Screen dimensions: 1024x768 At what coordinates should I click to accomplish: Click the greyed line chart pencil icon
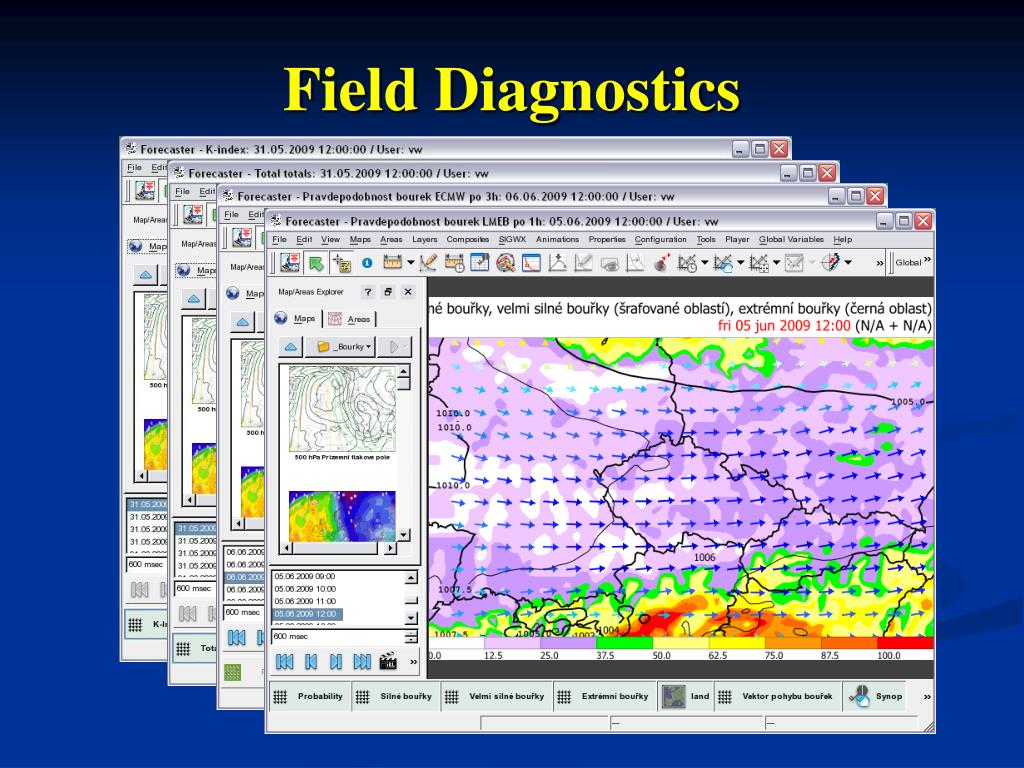click(x=583, y=263)
